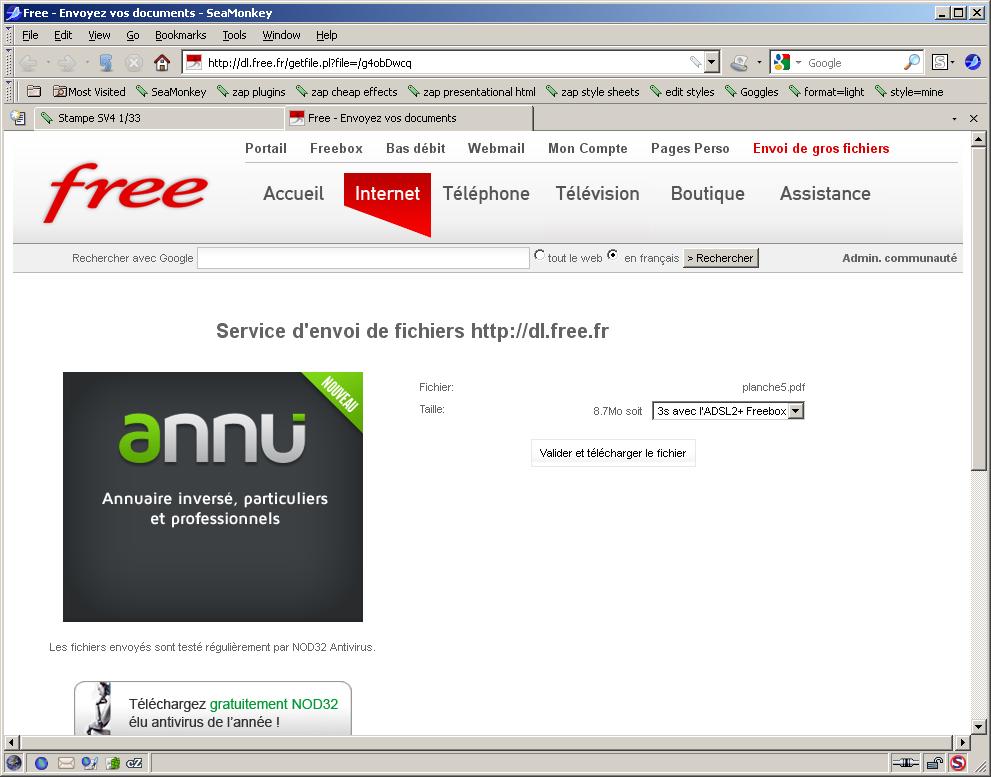The image size is (991, 777).
Task: Open Mail & Newsgroups from status bar
Action: pos(66,763)
